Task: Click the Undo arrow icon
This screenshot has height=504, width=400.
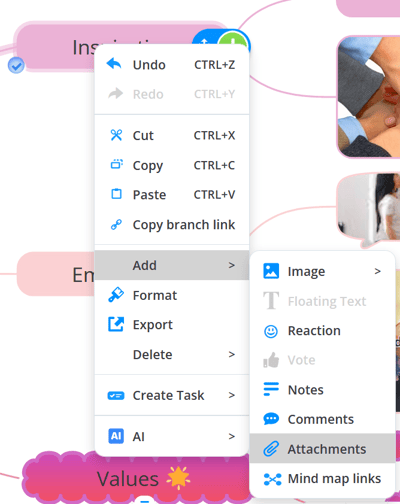Action: point(114,63)
